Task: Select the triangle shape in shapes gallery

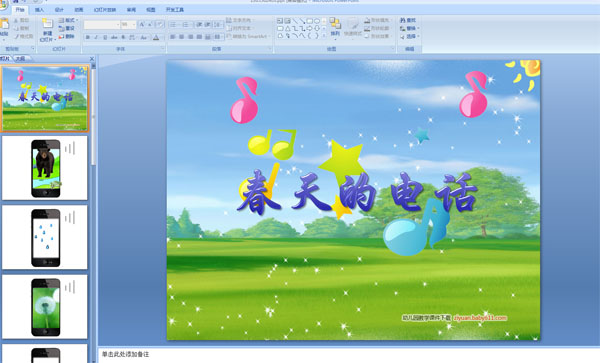Action: click(287, 28)
